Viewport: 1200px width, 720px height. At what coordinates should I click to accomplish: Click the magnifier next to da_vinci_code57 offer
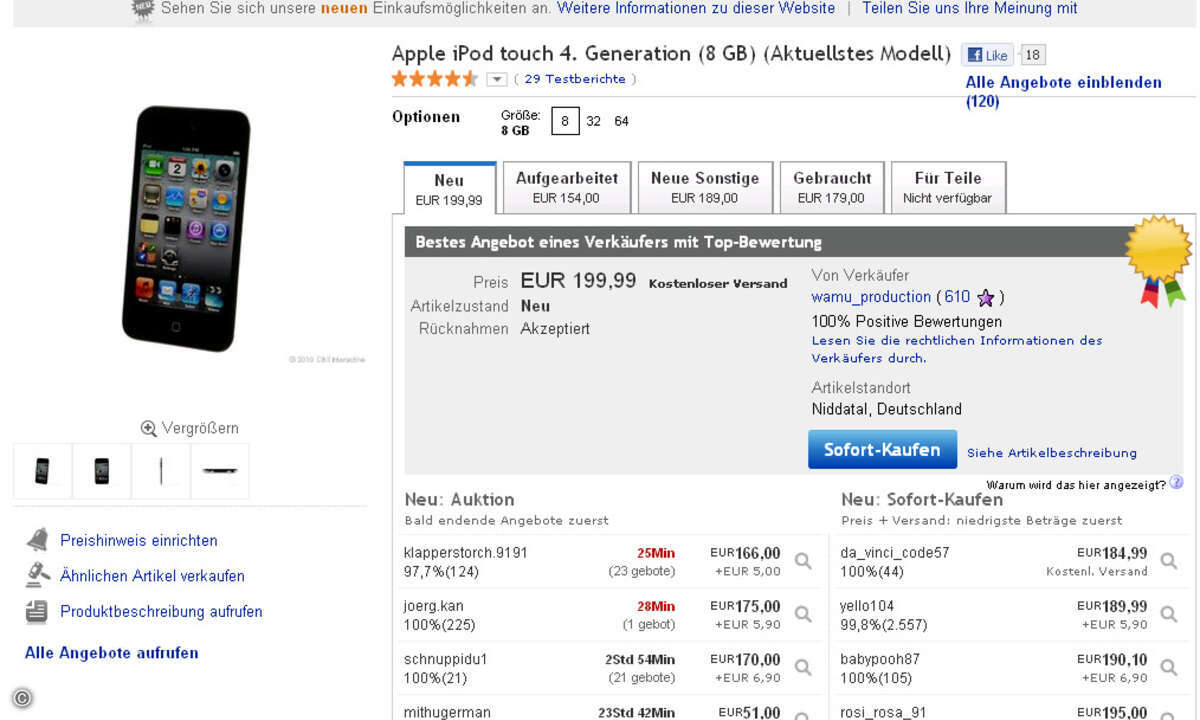tap(1168, 562)
